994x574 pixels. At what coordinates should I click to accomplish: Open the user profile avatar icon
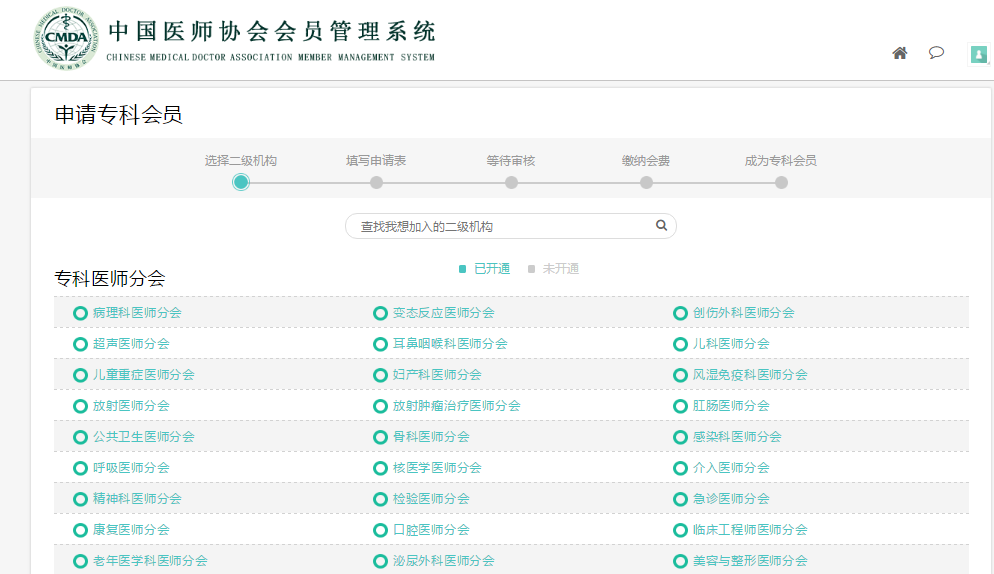[979, 55]
